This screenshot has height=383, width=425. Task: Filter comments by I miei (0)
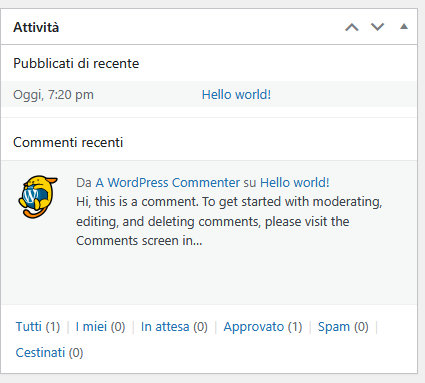click(x=100, y=327)
